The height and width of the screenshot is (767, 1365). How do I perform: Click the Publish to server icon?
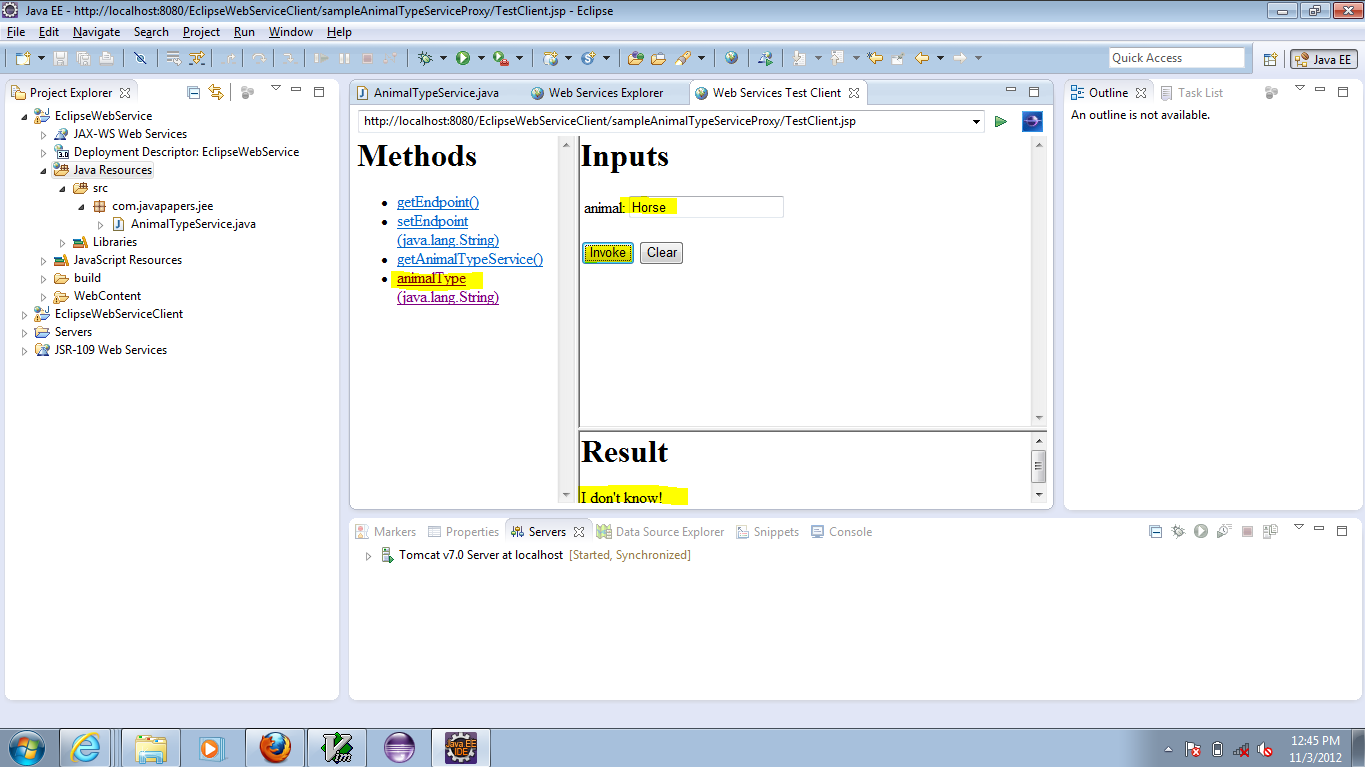coord(1270,531)
